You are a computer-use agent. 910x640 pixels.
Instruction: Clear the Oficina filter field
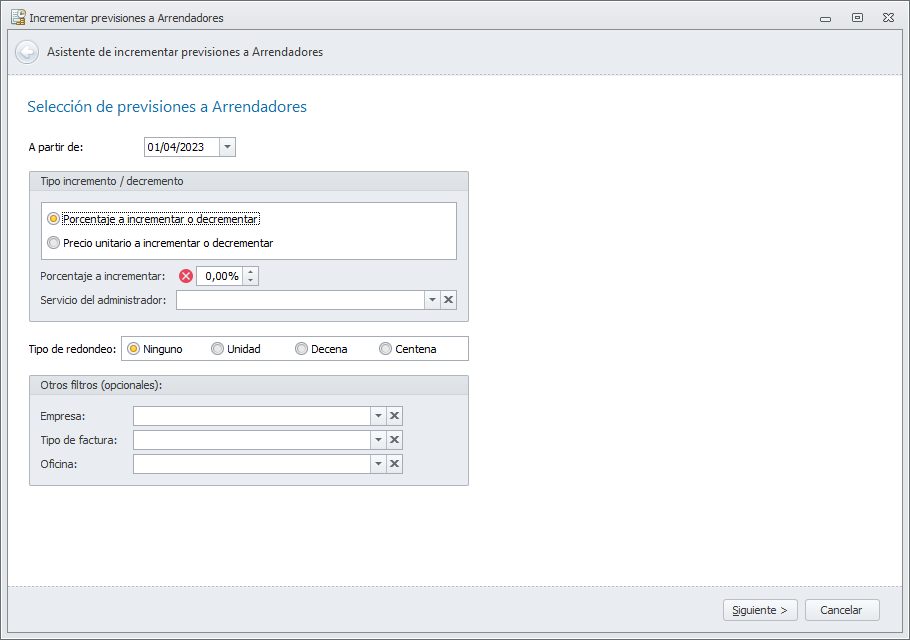point(395,464)
